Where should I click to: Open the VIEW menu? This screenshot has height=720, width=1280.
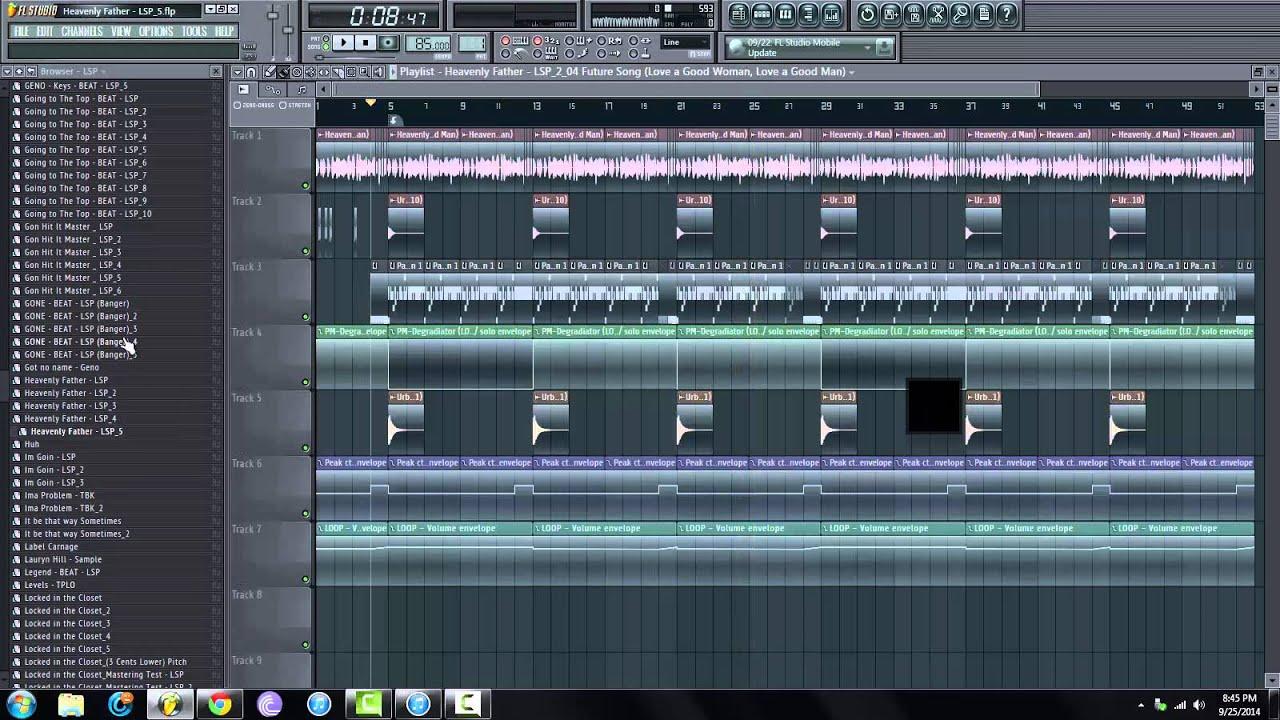coord(121,32)
